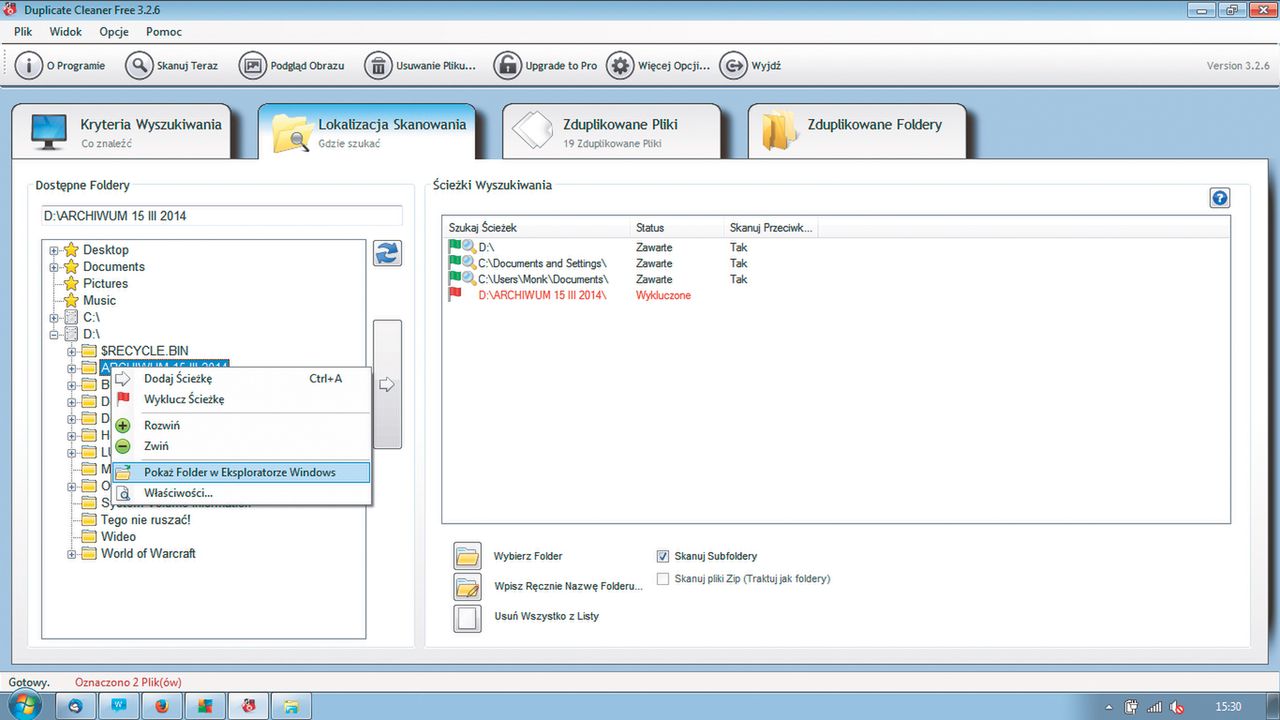The width and height of the screenshot is (1280, 720).
Task: Switch to Zduplikowane Foldery tab
Action: coord(857,132)
